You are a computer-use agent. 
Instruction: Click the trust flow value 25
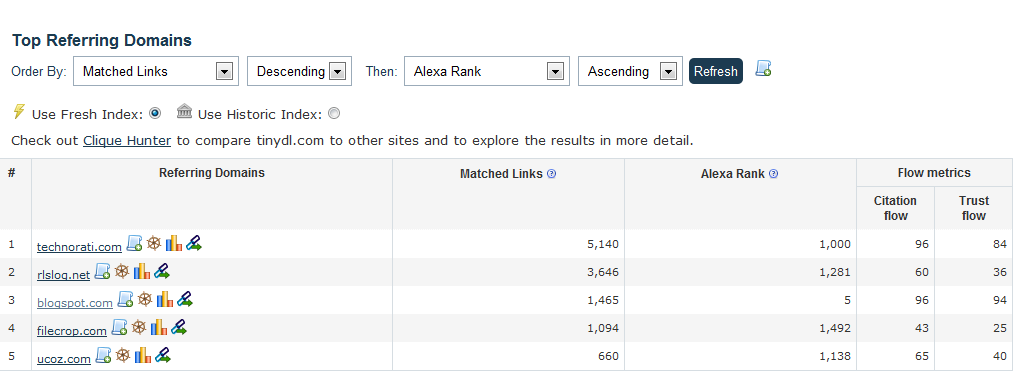1000,328
